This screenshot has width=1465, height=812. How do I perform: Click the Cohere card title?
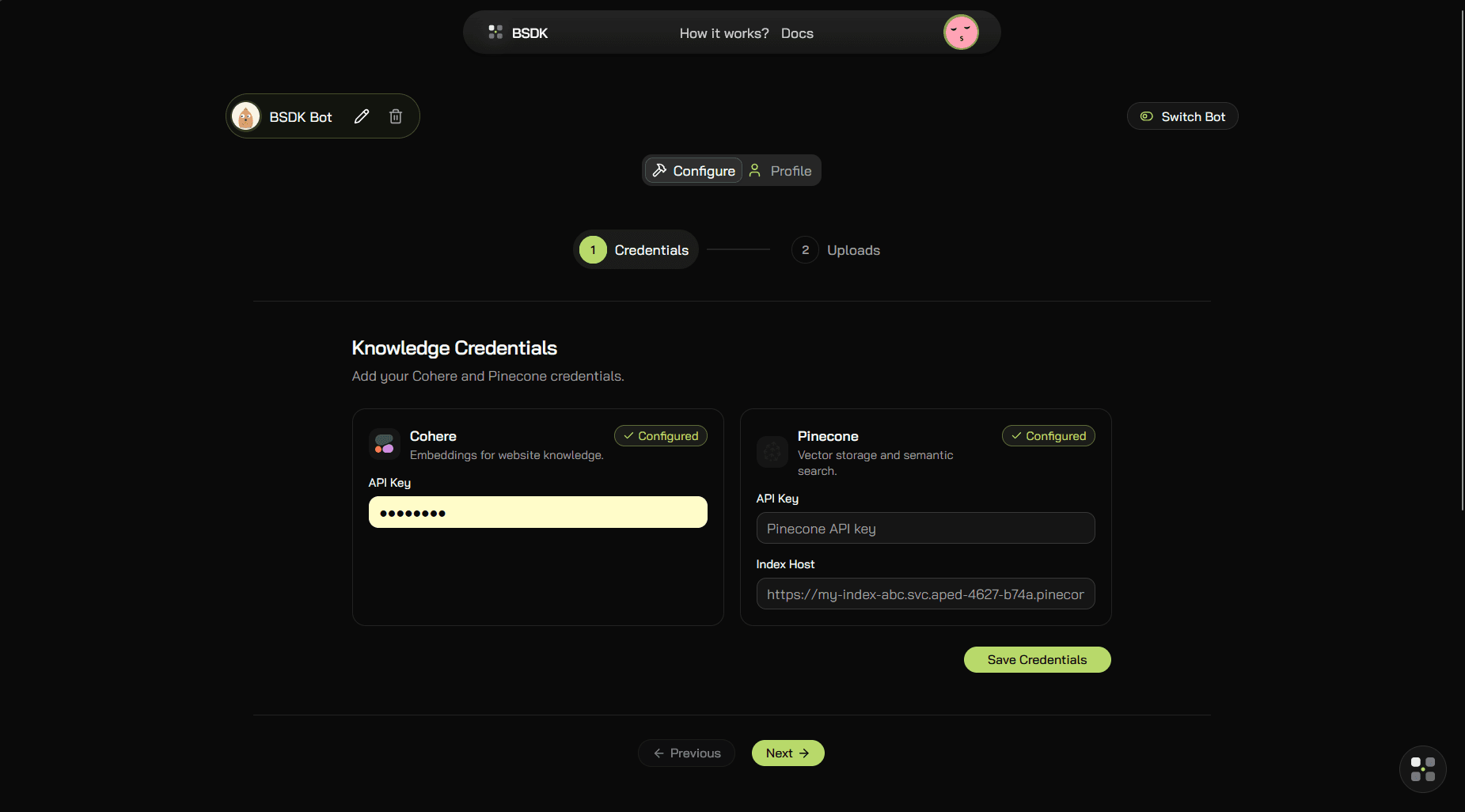(x=433, y=436)
